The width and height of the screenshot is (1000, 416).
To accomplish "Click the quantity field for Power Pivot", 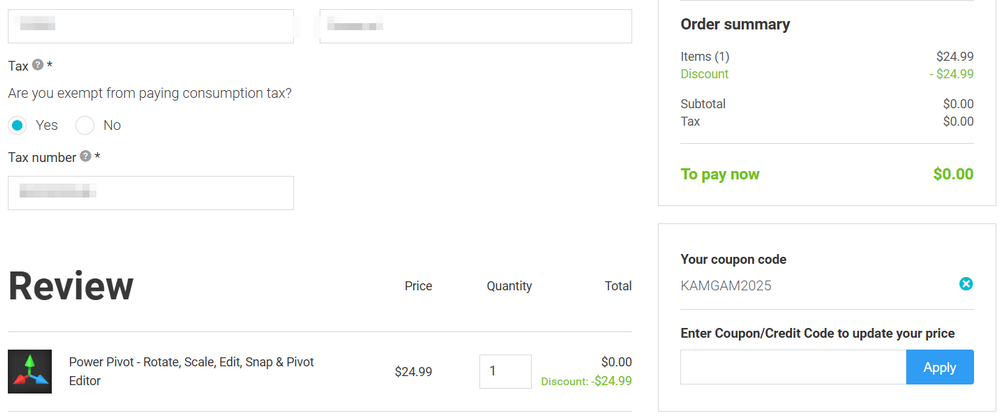I will [505, 372].
